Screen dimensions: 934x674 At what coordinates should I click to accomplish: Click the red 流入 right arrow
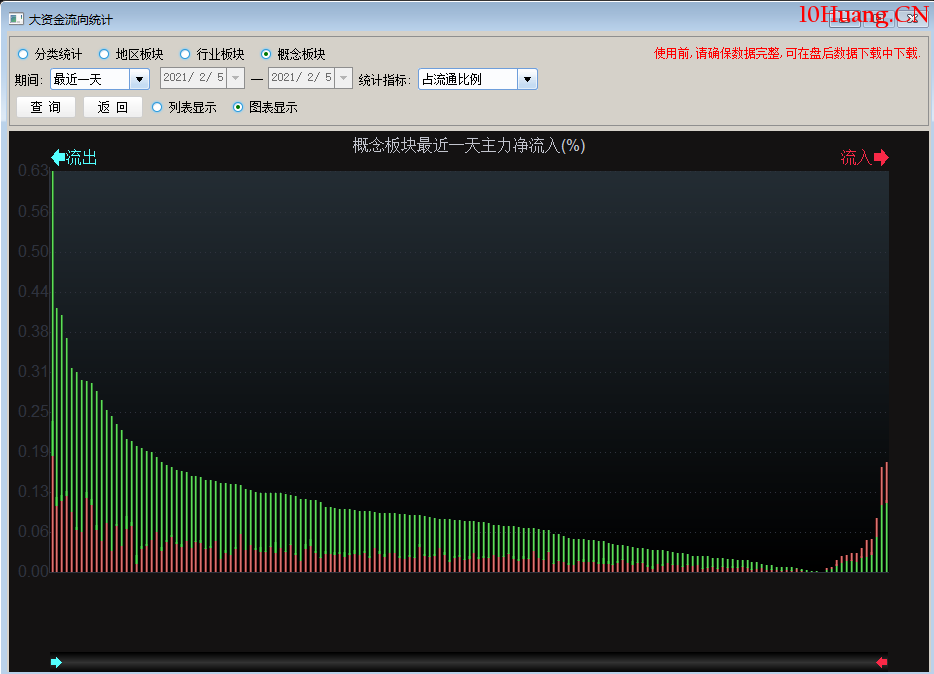(x=881, y=157)
